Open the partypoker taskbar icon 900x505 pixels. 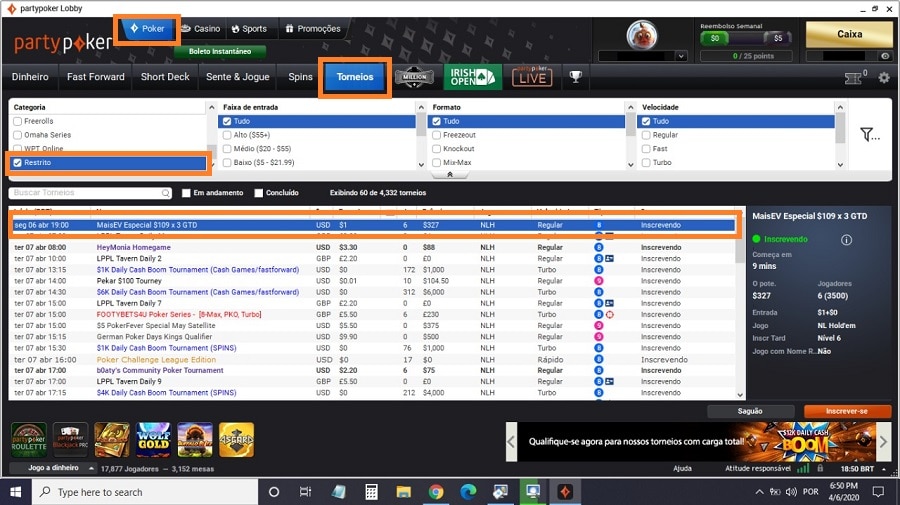click(565, 492)
